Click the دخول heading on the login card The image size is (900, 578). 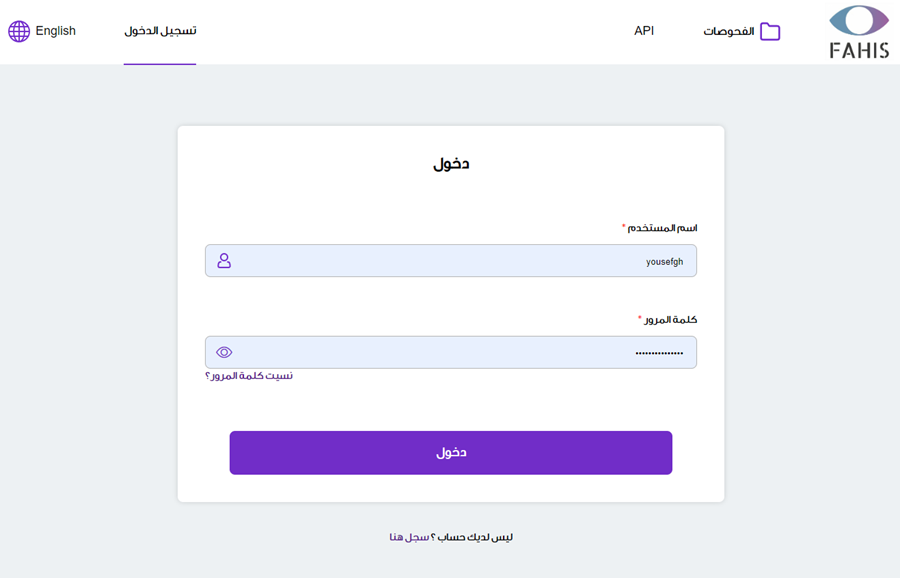pos(451,163)
